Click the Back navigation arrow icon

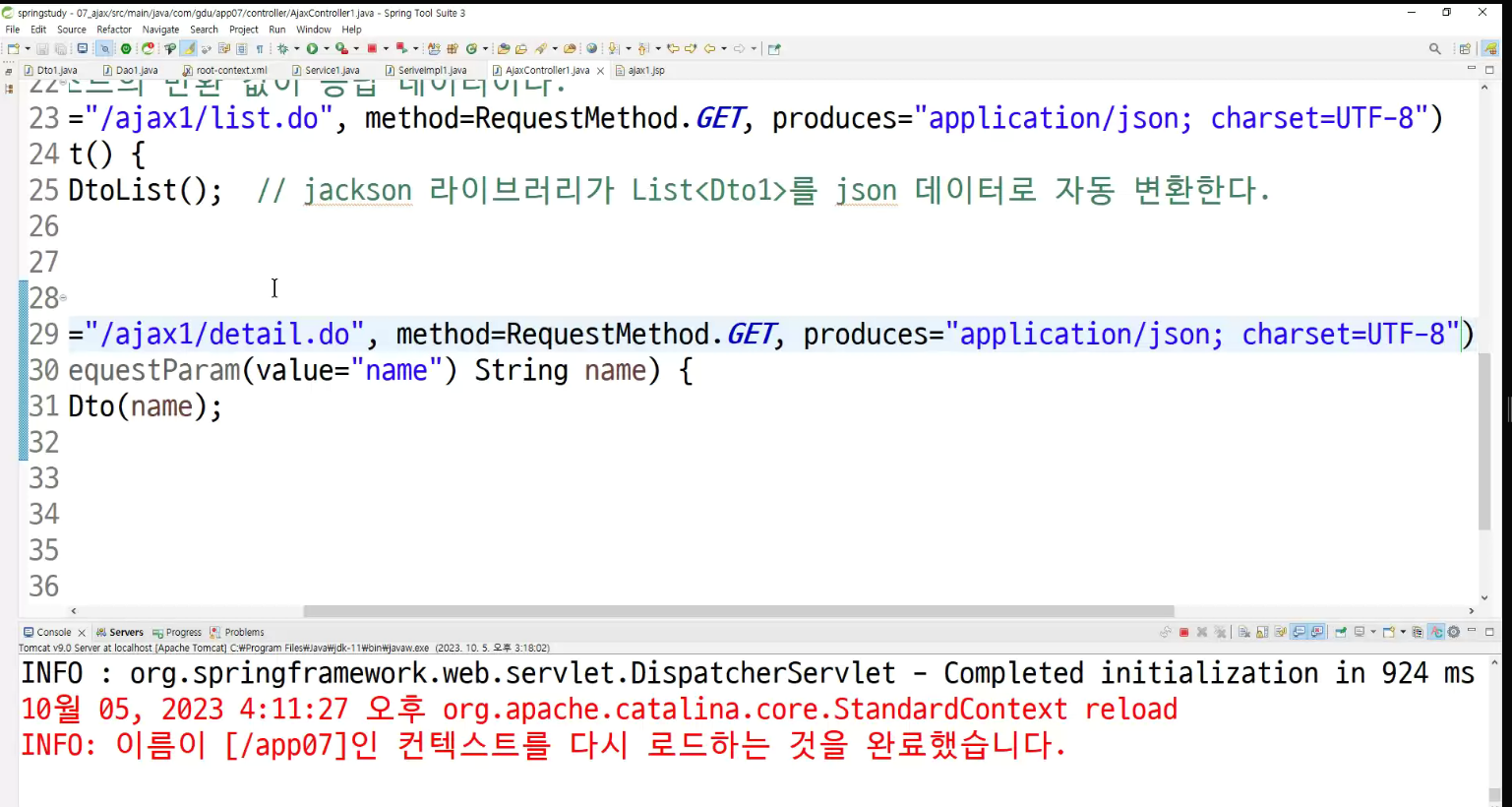pos(709,48)
